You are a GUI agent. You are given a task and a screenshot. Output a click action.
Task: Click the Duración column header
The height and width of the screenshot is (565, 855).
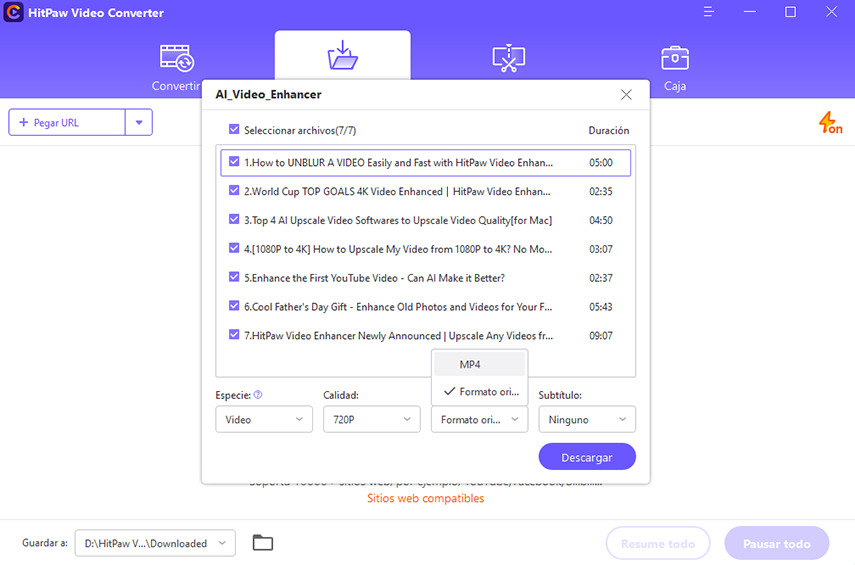click(x=609, y=130)
